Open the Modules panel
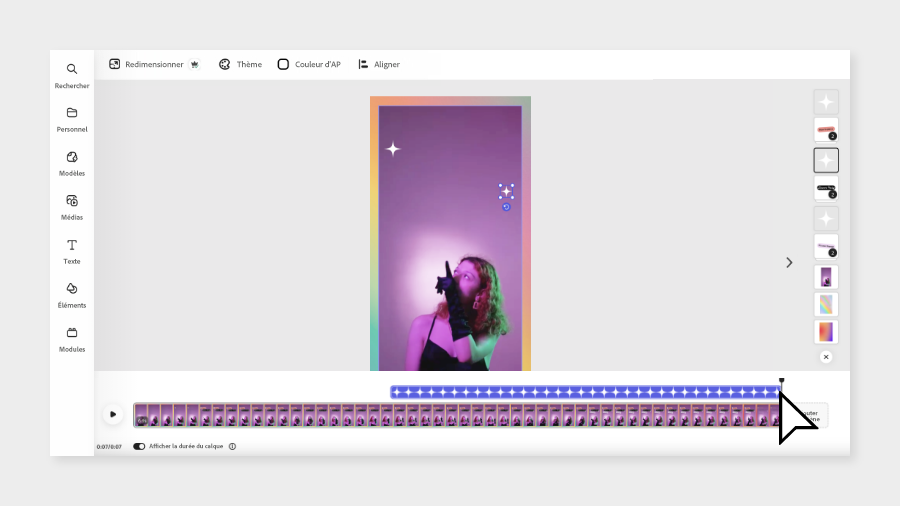Viewport: 900px width, 506px height. [x=72, y=340]
